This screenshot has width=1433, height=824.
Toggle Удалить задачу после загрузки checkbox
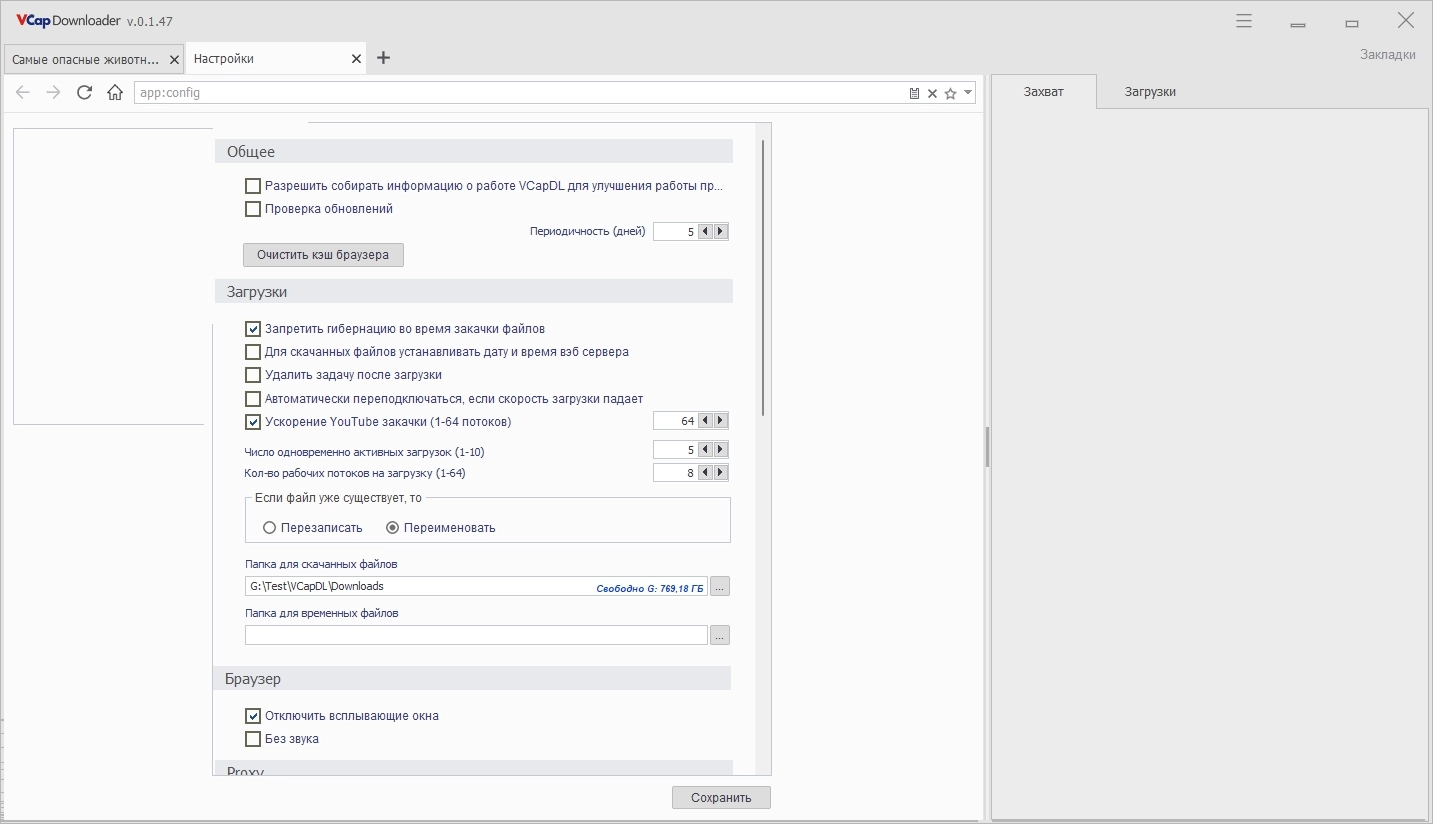pos(253,375)
